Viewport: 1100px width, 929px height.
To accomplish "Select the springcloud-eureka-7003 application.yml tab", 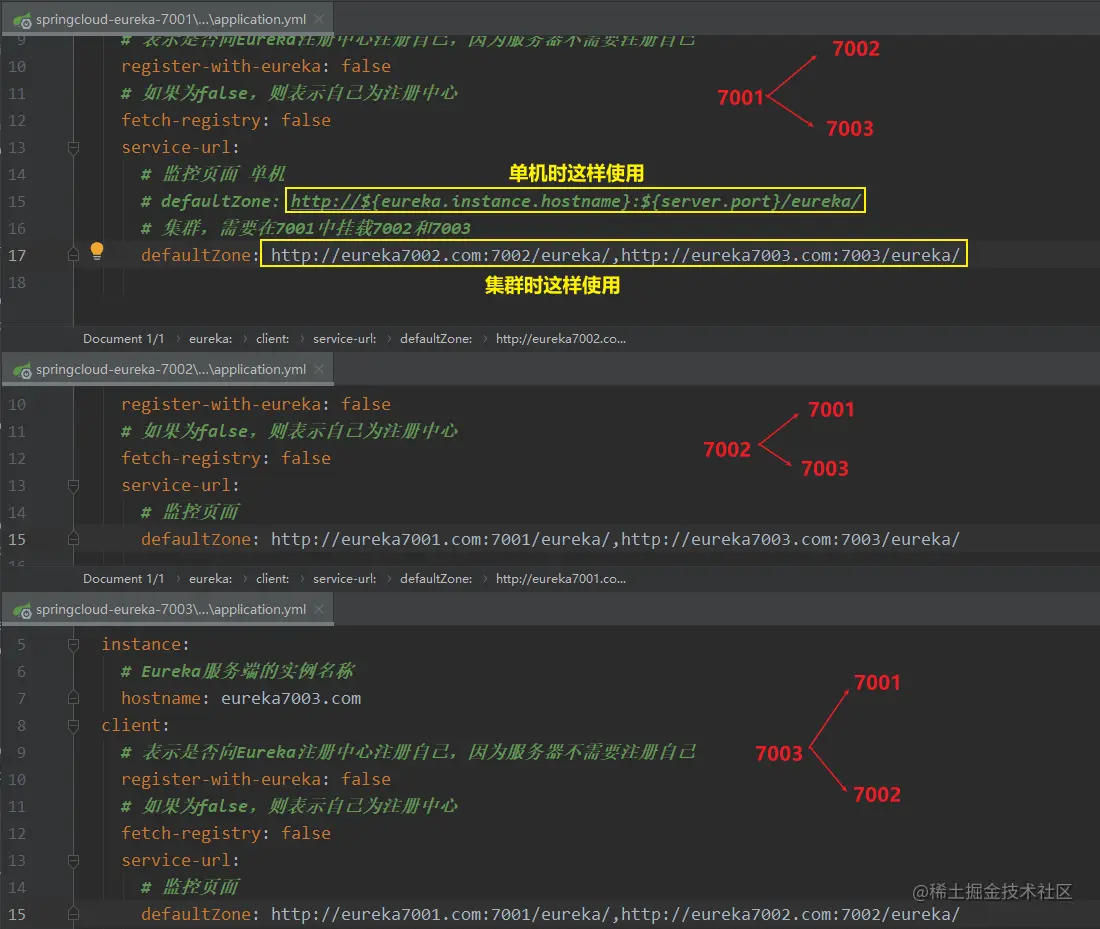I will [x=168, y=609].
